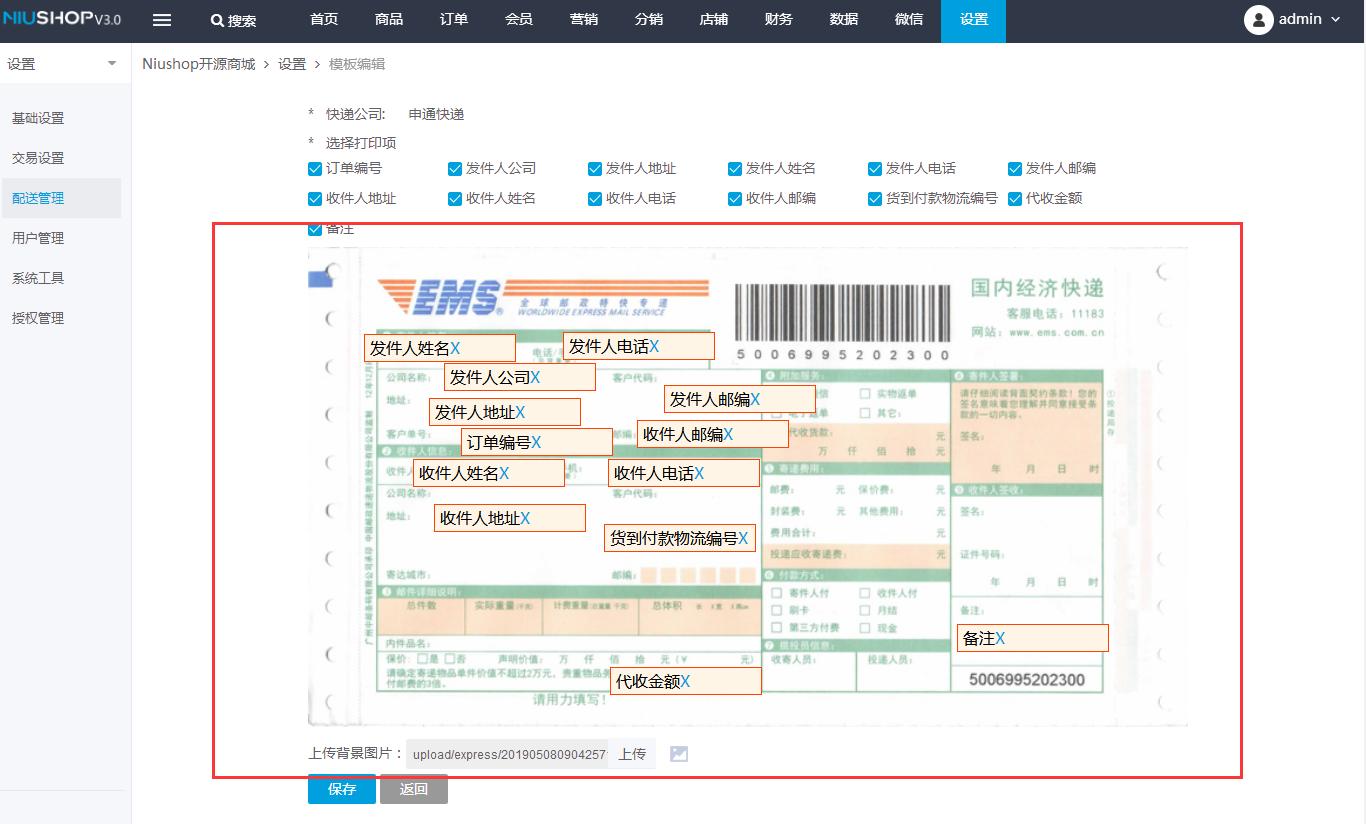The image size is (1366, 824).
Task: Select 配送管理 in the sidebar
Action: tap(38, 198)
